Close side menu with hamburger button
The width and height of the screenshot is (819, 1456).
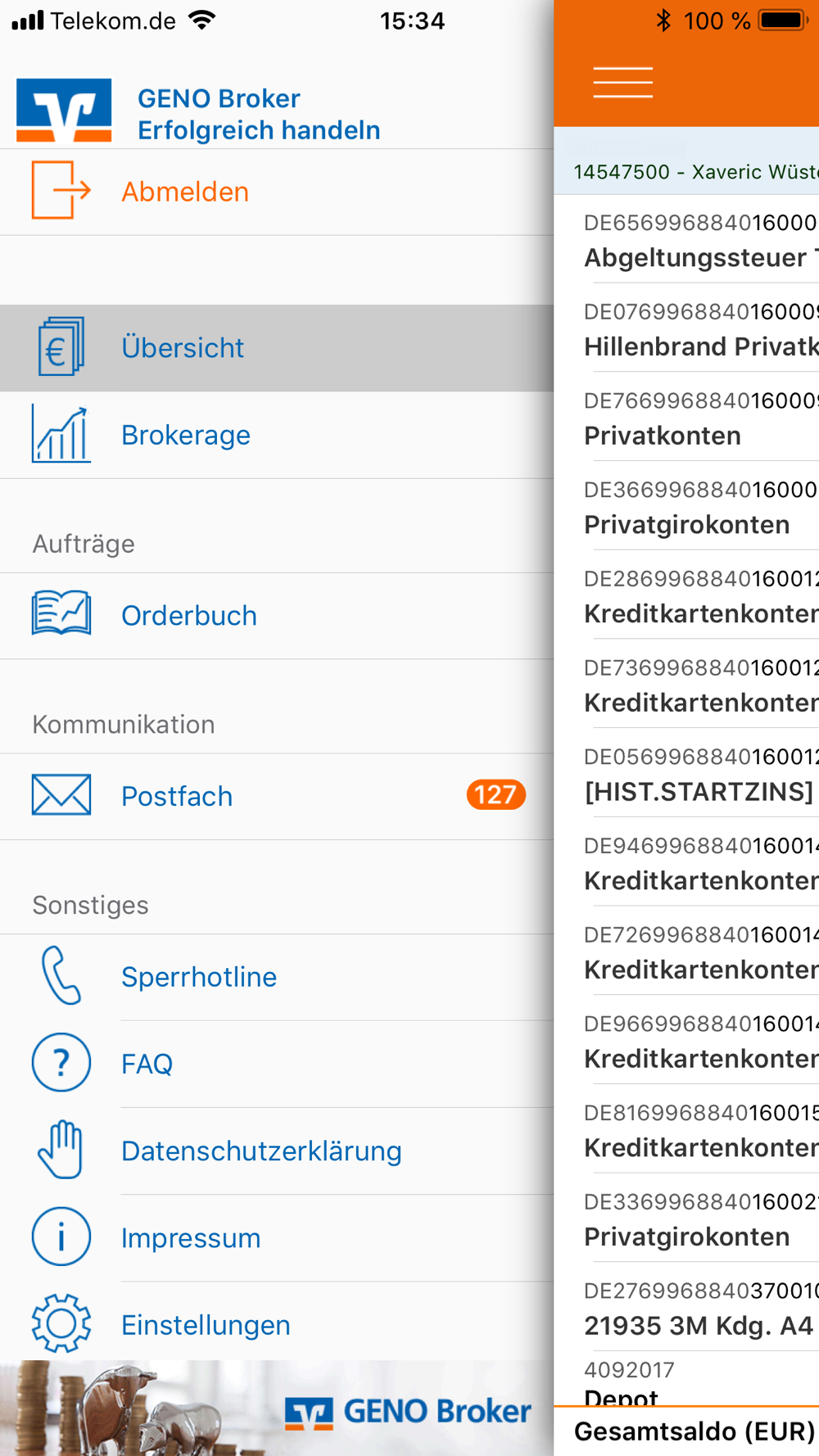[623, 83]
